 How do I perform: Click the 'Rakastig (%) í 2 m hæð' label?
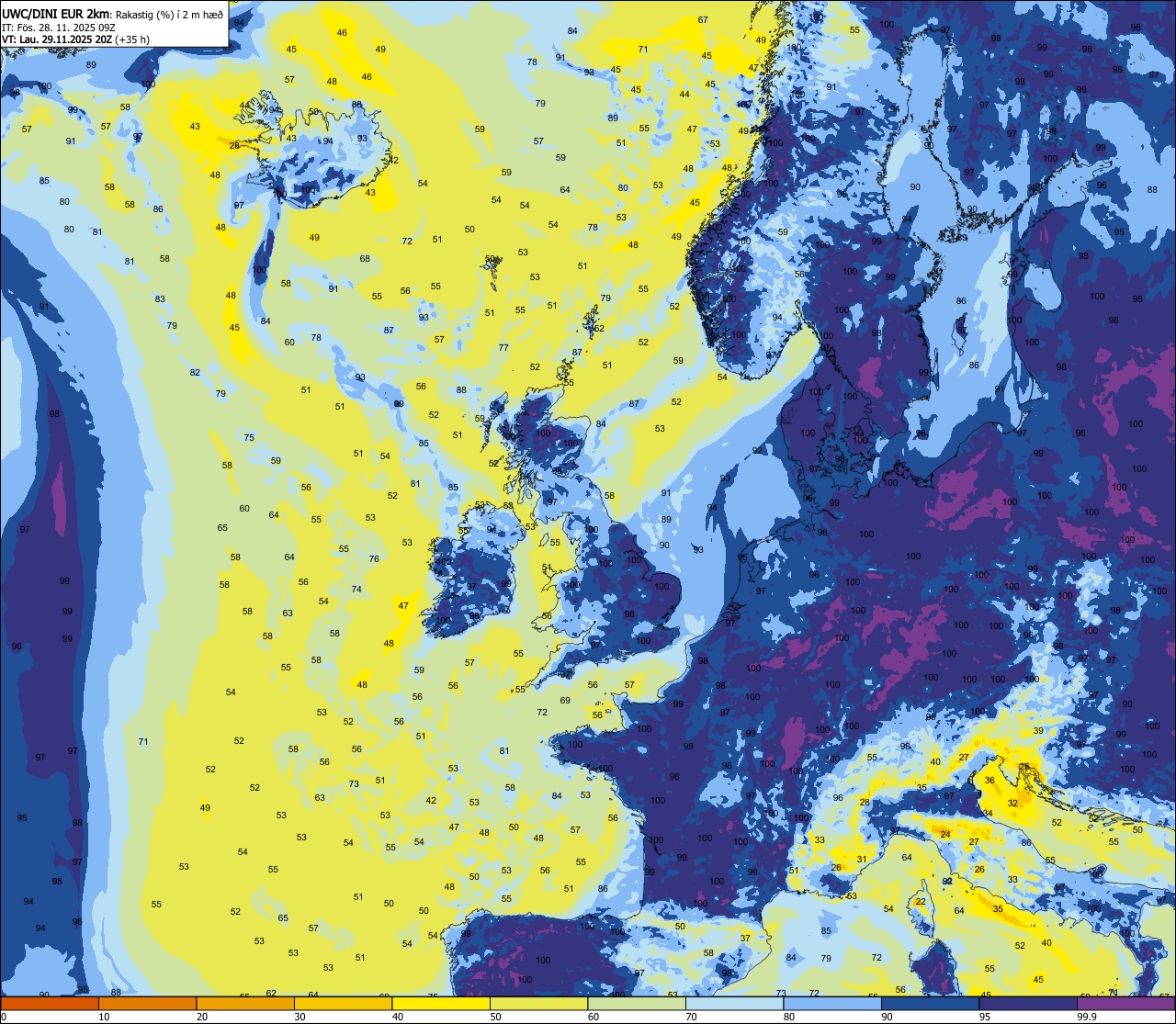(x=169, y=15)
